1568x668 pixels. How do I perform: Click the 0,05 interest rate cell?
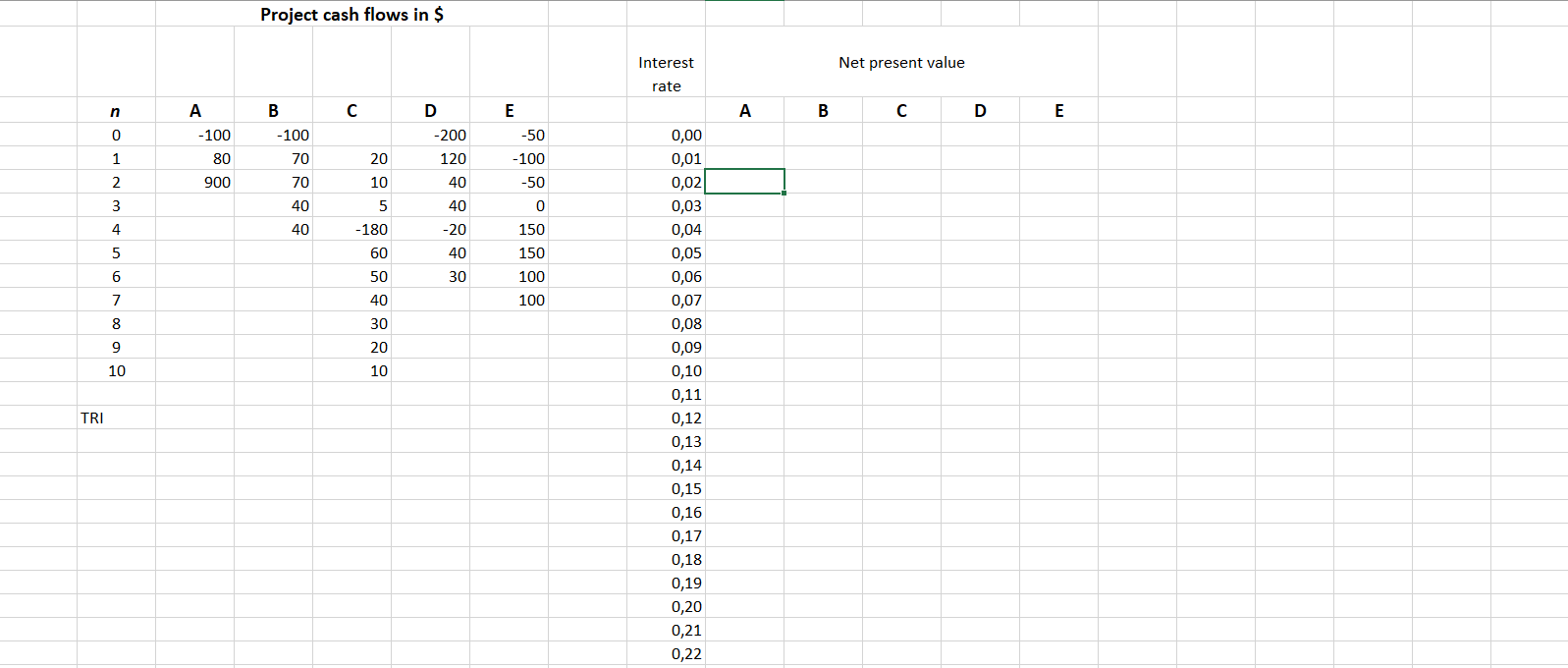coord(666,252)
